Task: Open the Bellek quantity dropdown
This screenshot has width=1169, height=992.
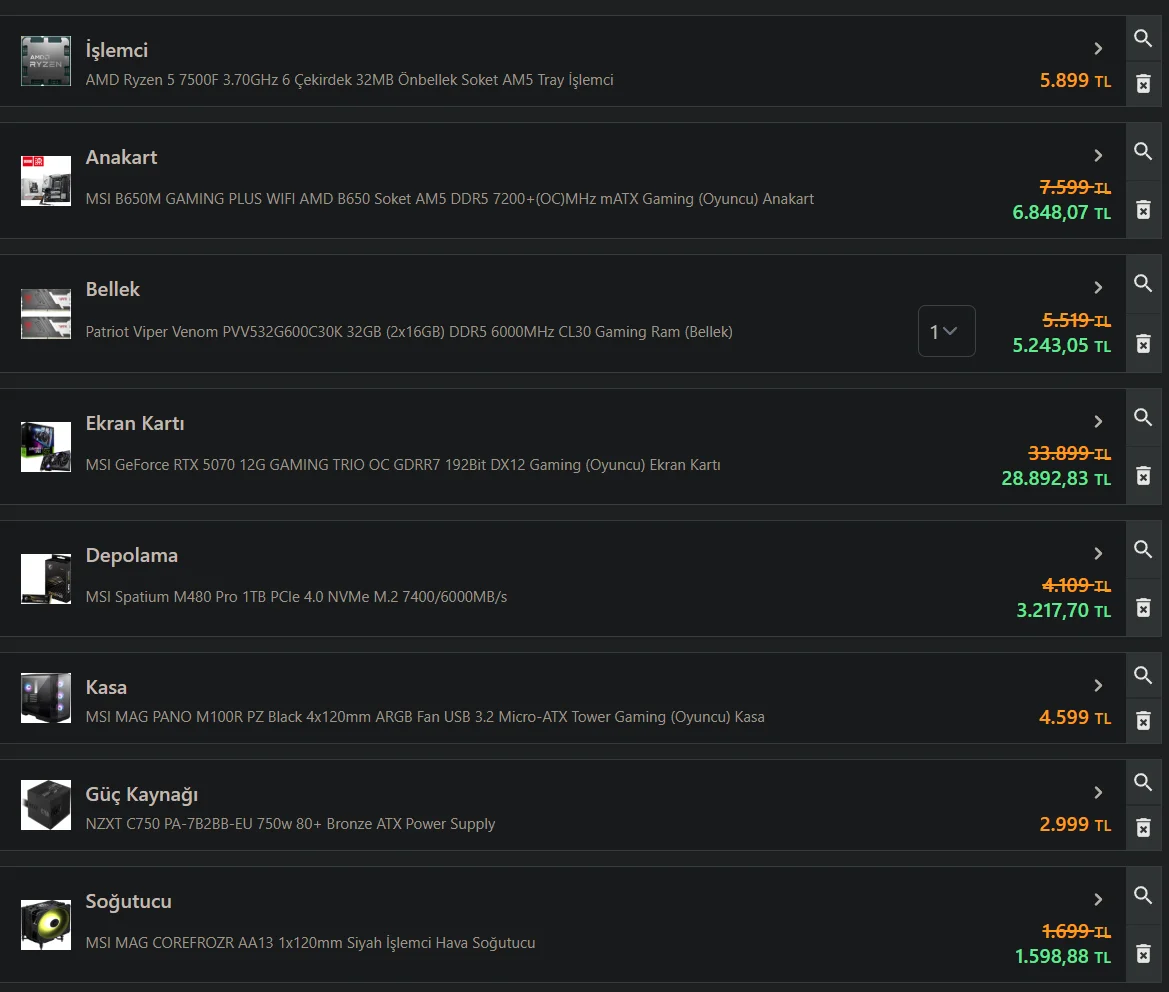Action: coord(946,331)
